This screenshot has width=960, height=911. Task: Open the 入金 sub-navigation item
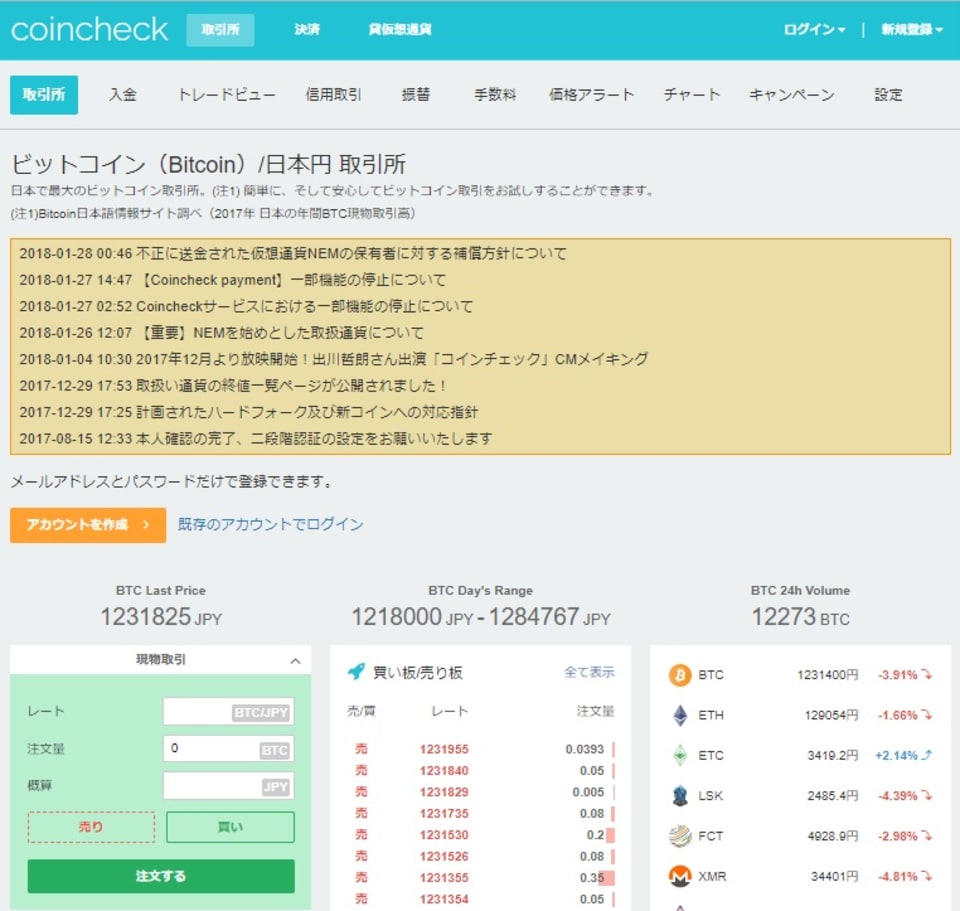123,95
